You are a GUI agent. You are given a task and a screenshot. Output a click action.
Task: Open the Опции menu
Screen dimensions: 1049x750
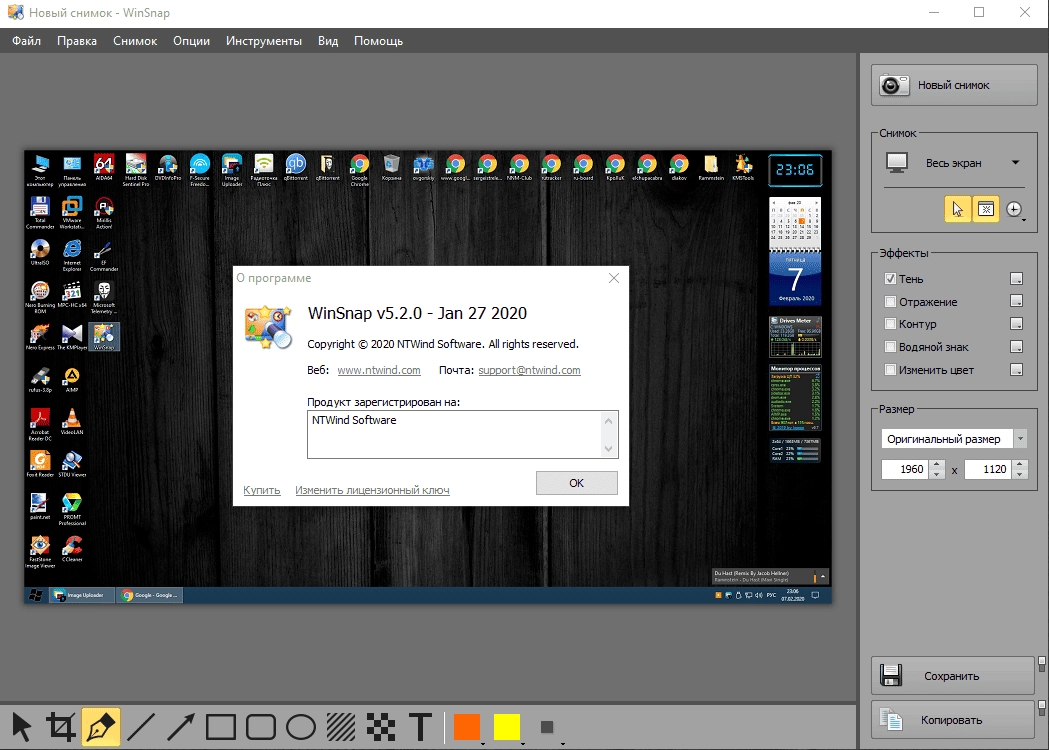tap(191, 41)
